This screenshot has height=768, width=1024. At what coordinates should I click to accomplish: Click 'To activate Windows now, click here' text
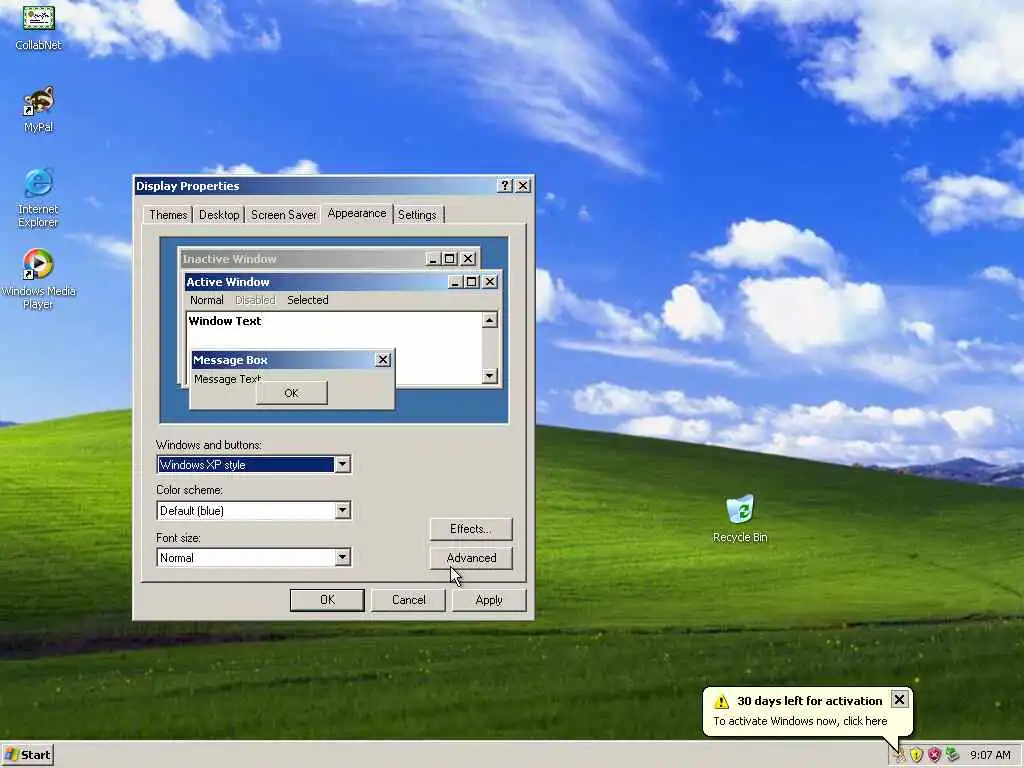(x=800, y=721)
